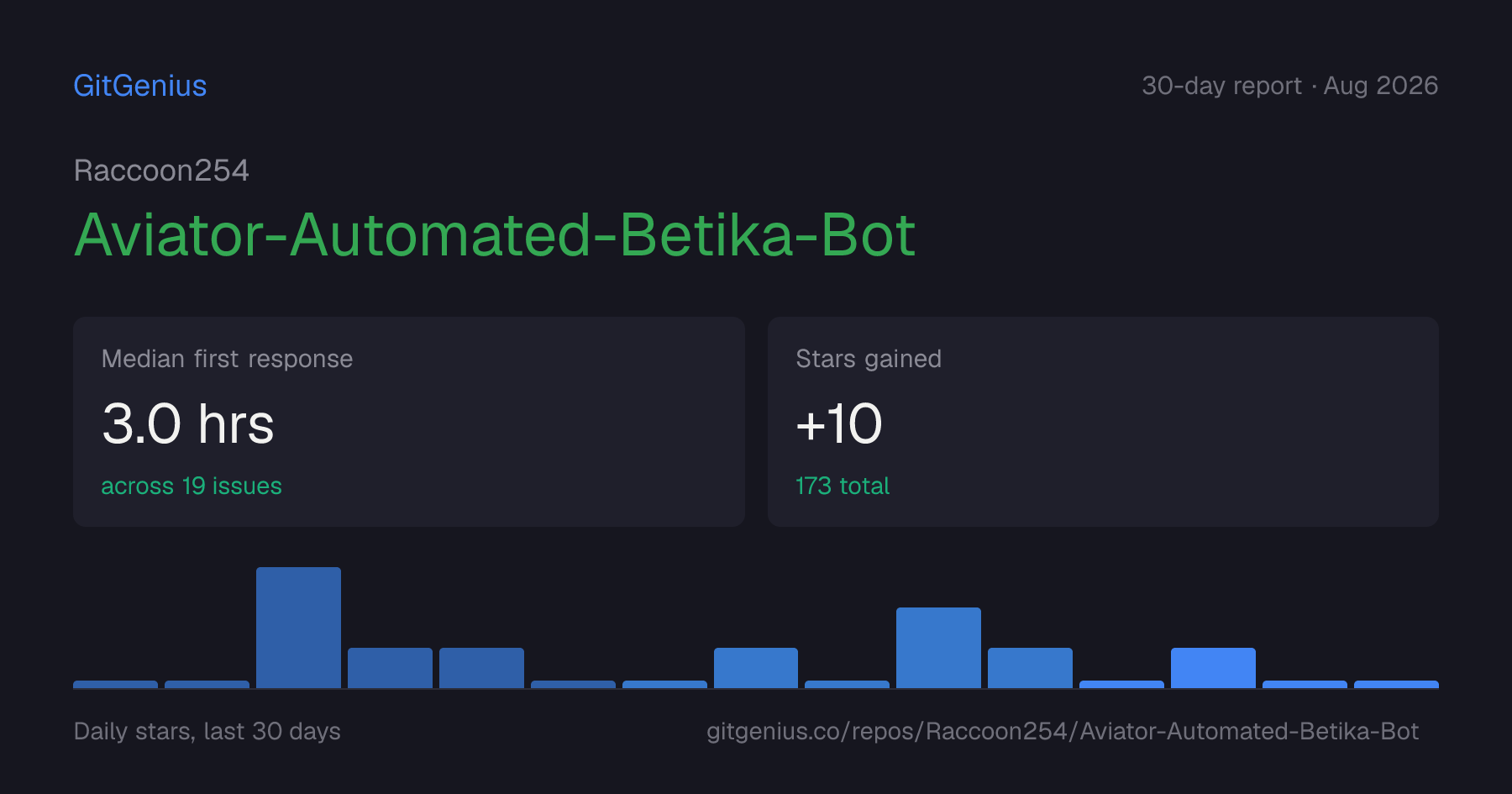Click the 30-day report Aug 2026 label
Image resolution: width=1512 pixels, height=794 pixels.
[x=1290, y=86]
